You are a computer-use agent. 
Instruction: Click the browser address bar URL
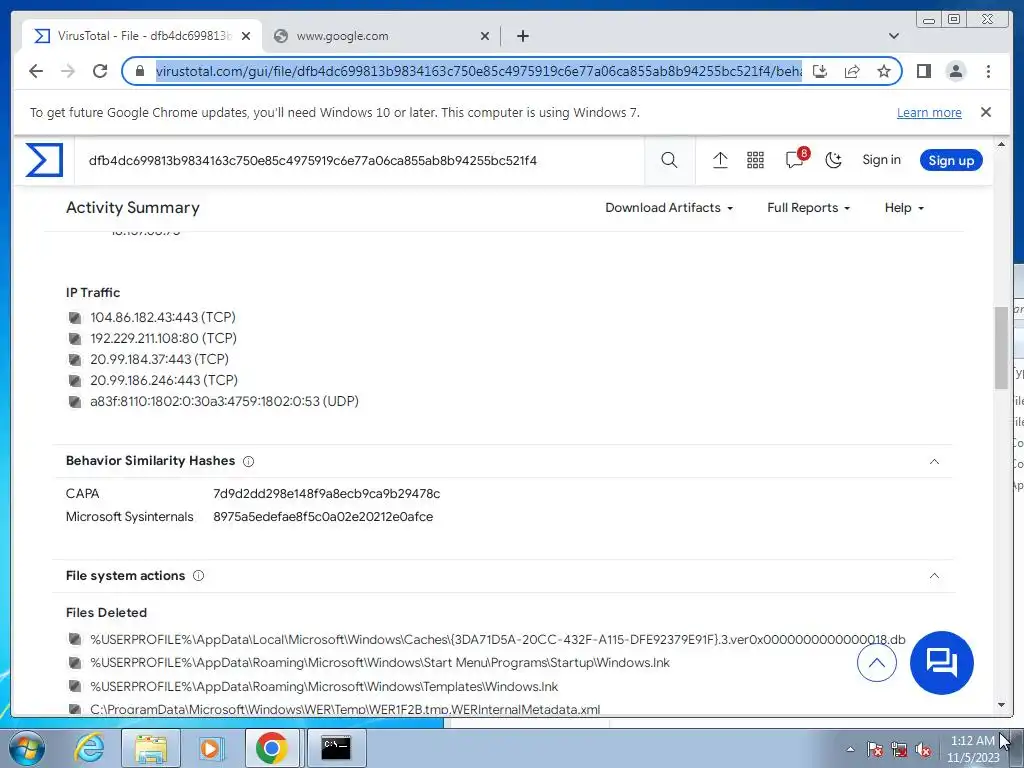tap(478, 71)
